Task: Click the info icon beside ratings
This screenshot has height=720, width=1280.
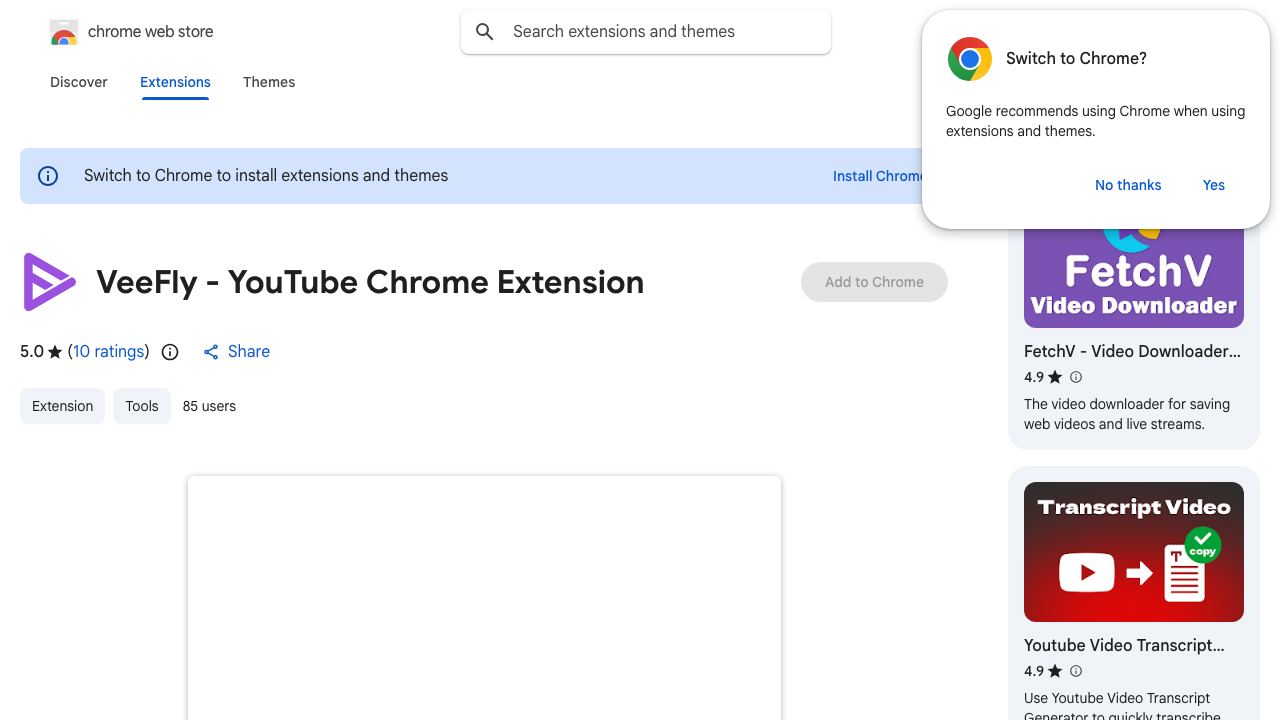Action: [170, 352]
